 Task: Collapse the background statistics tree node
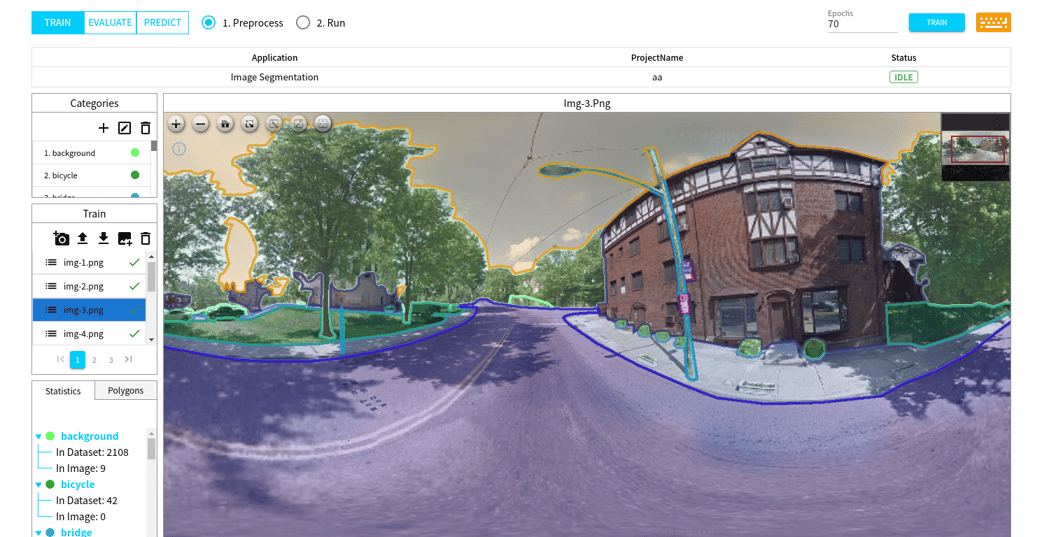tap(39, 437)
